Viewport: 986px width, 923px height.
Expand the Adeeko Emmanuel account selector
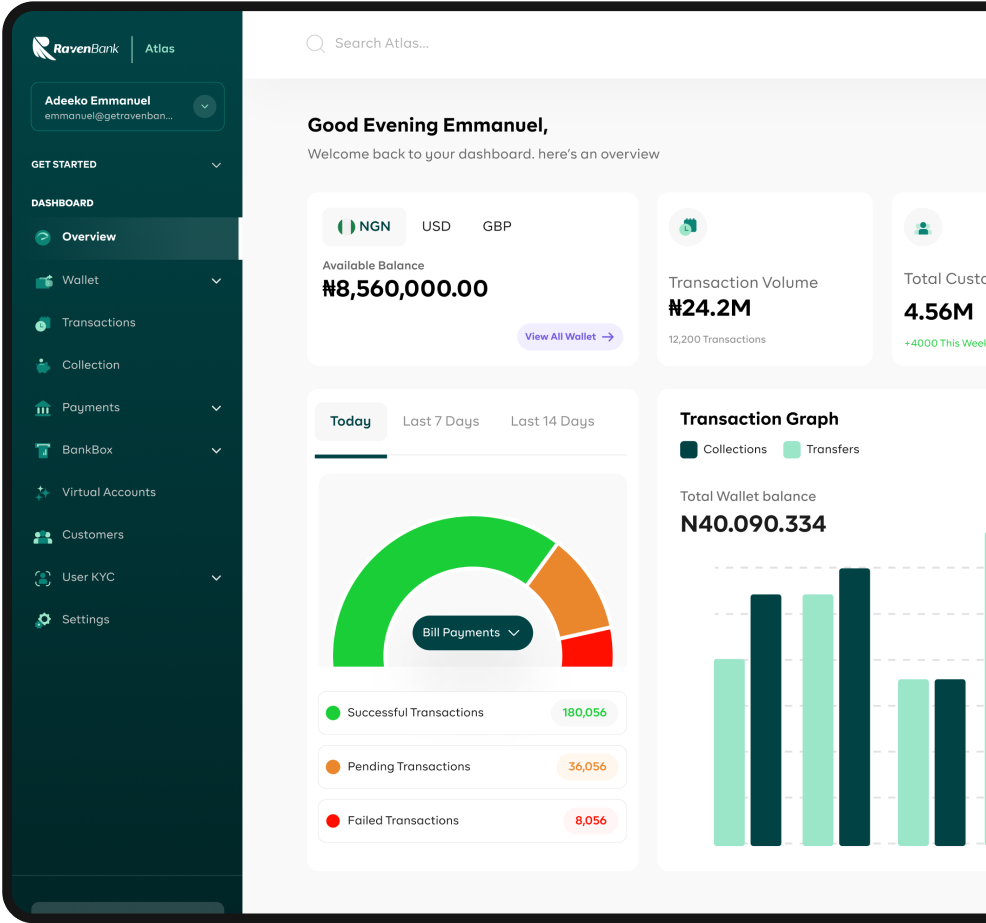tap(205, 106)
